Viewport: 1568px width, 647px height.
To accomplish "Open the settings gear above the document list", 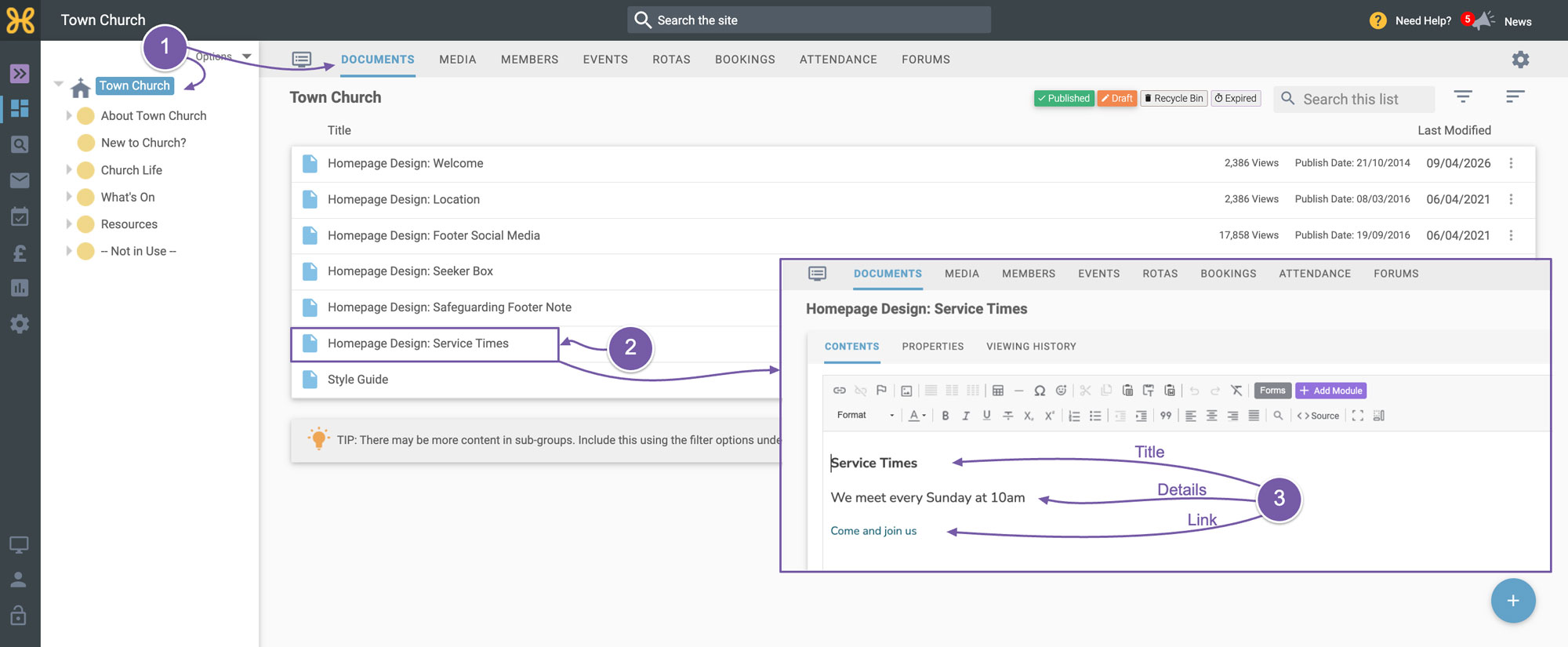I will (x=1520, y=60).
